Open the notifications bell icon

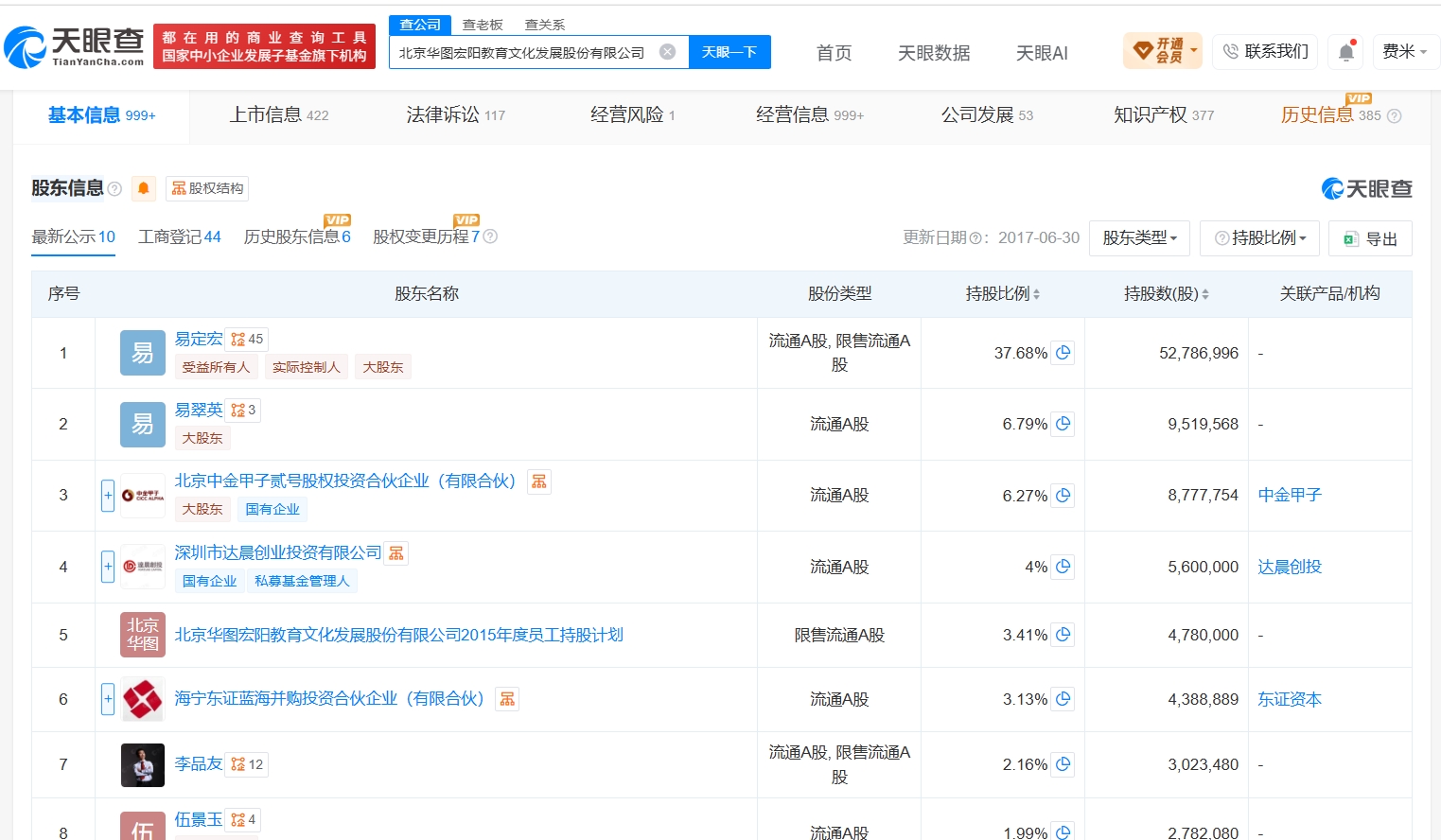click(x=1346, y=51)
